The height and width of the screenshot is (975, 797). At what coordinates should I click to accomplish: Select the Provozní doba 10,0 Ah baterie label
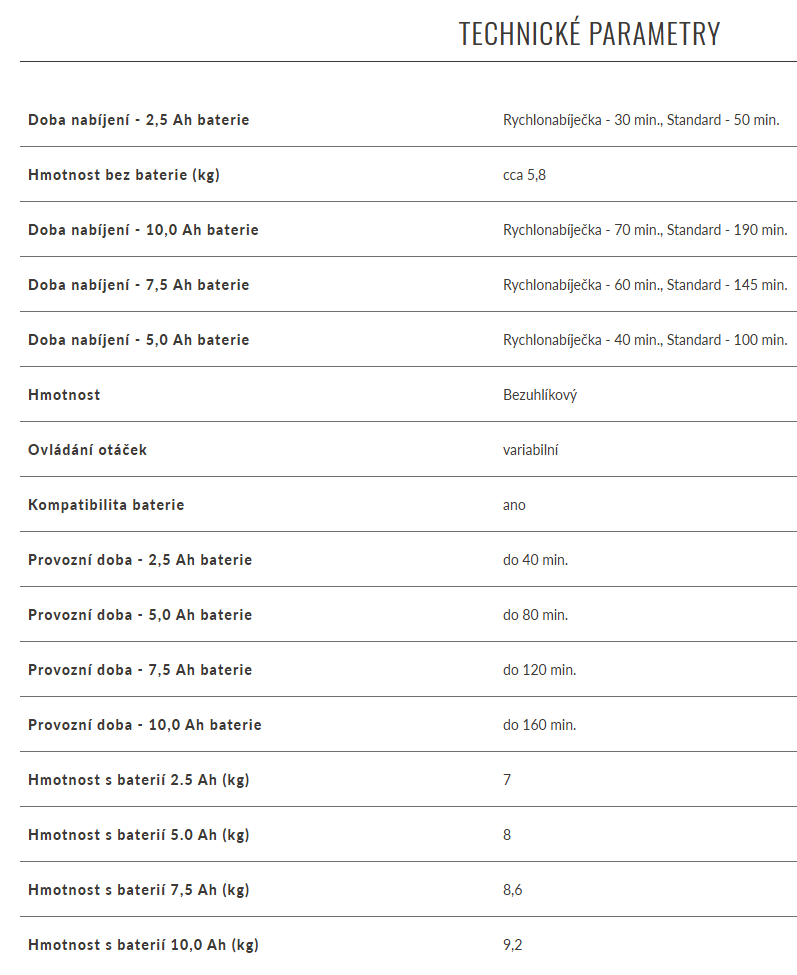coord(145,725)
